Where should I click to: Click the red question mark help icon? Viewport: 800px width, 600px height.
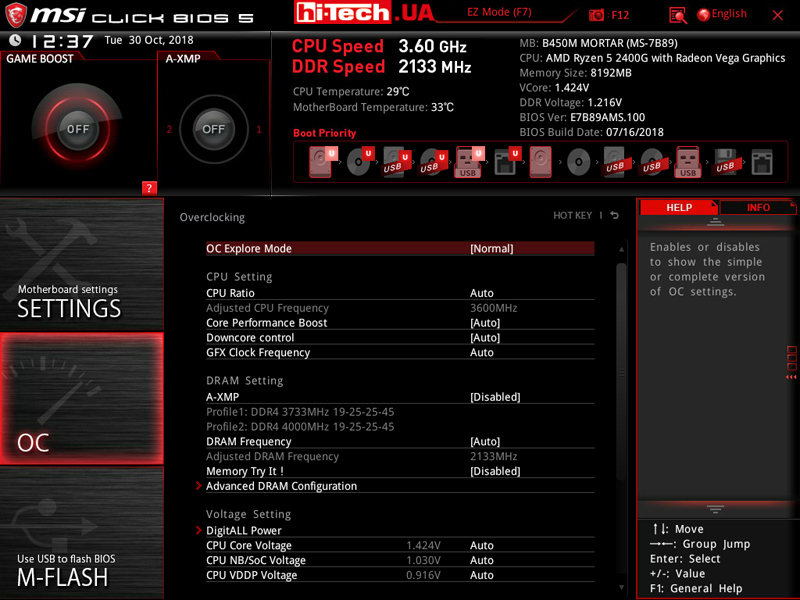point(150,187)
